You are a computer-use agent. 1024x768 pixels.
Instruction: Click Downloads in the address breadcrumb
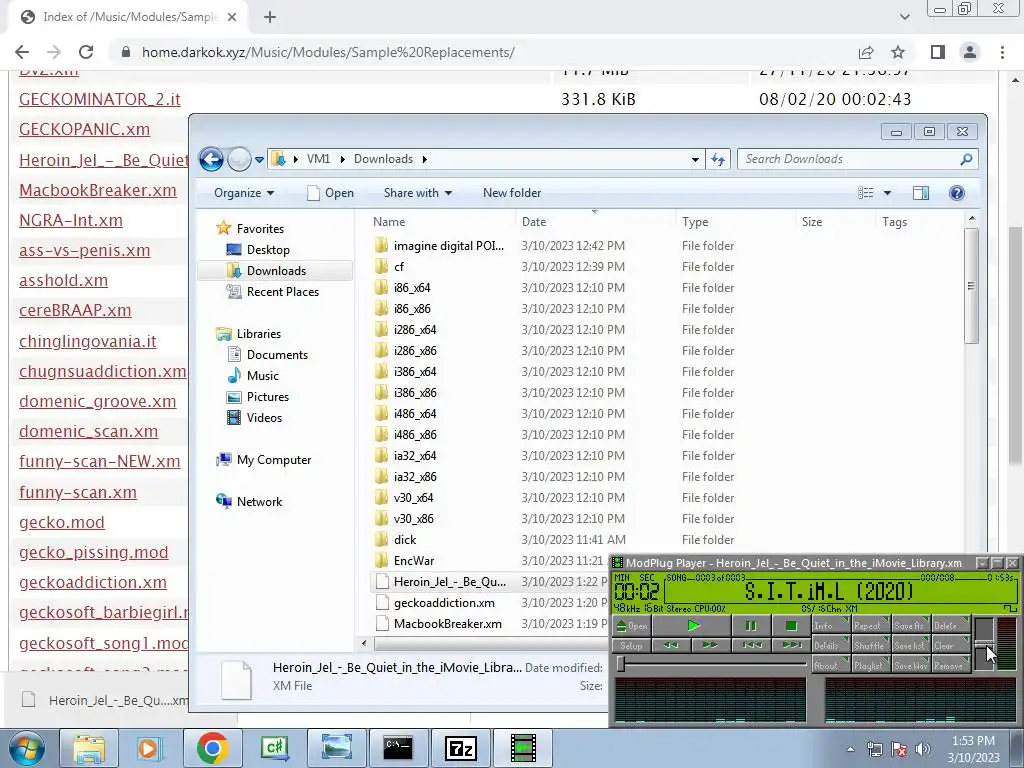pos(383,159)
